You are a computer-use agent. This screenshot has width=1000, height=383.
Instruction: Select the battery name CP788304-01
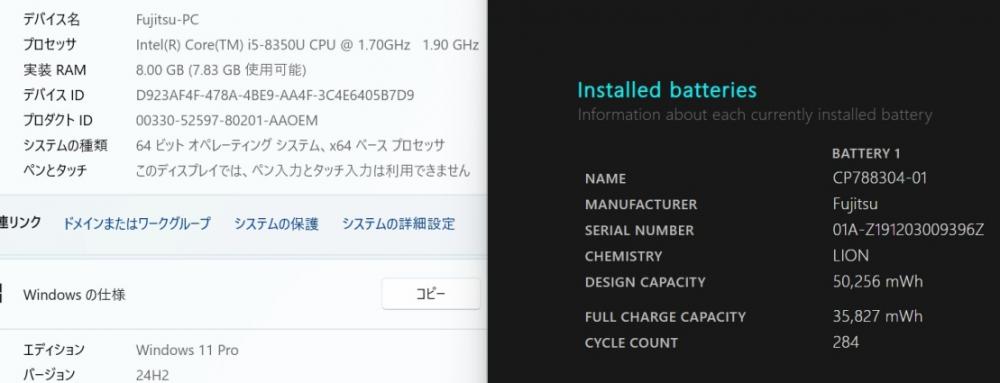pos(879,178)
